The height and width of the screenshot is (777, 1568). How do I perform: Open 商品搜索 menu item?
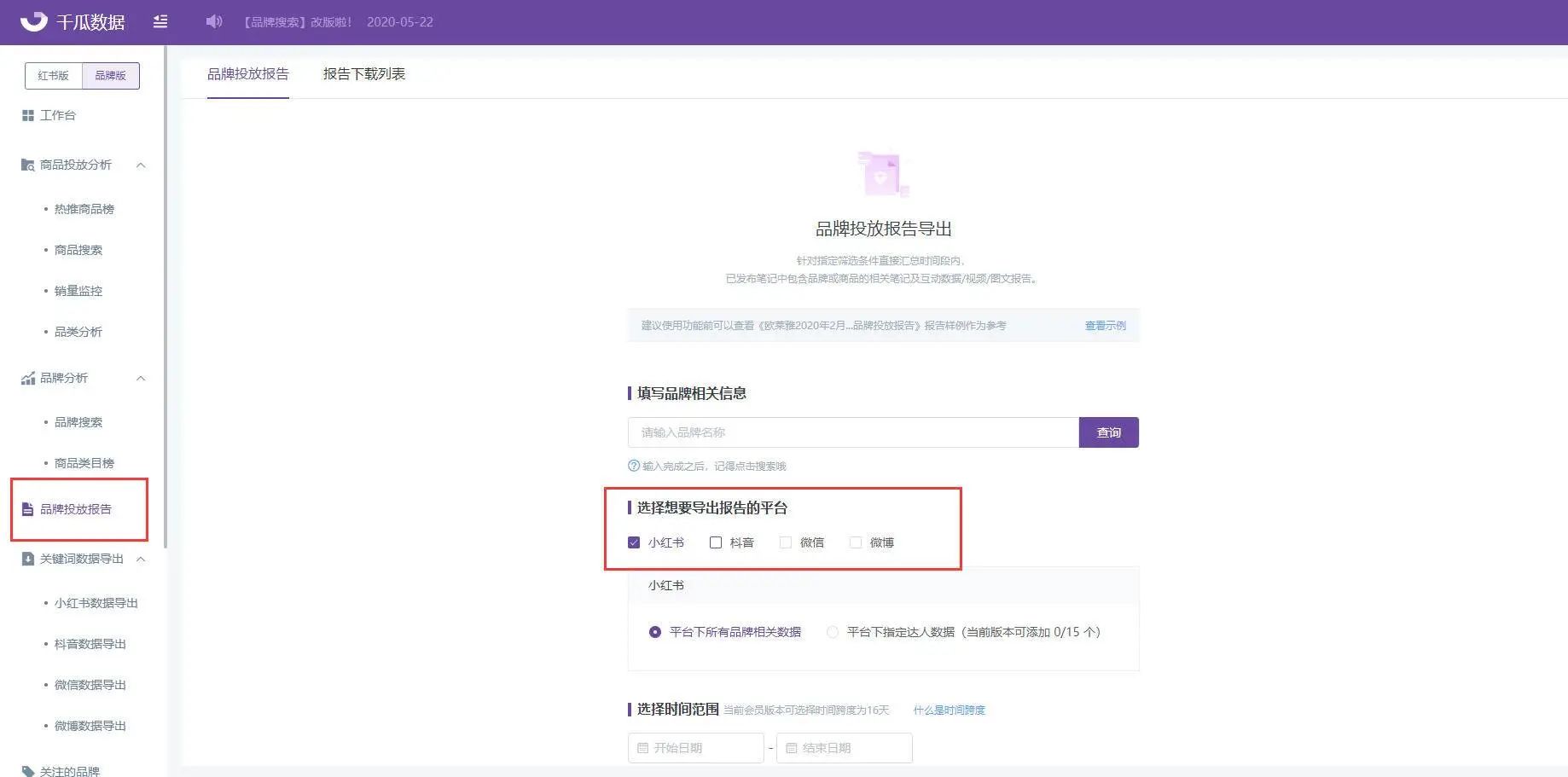(x=78, y=250)
